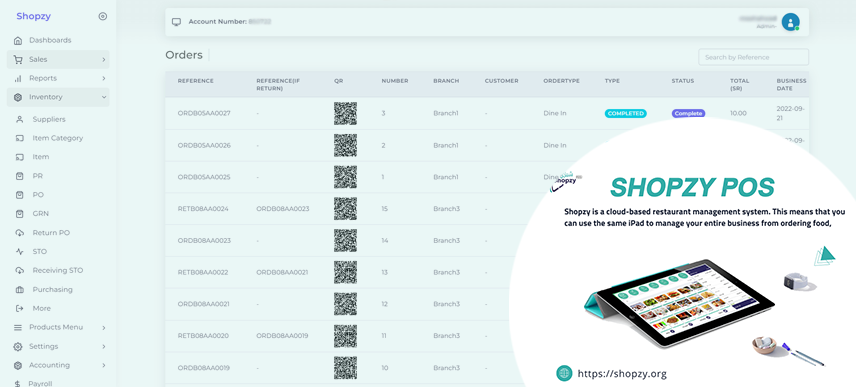Click the Shopzy logo link
Image resolution: width=856 pixels, height=387 pixels.
coord(33,16)
